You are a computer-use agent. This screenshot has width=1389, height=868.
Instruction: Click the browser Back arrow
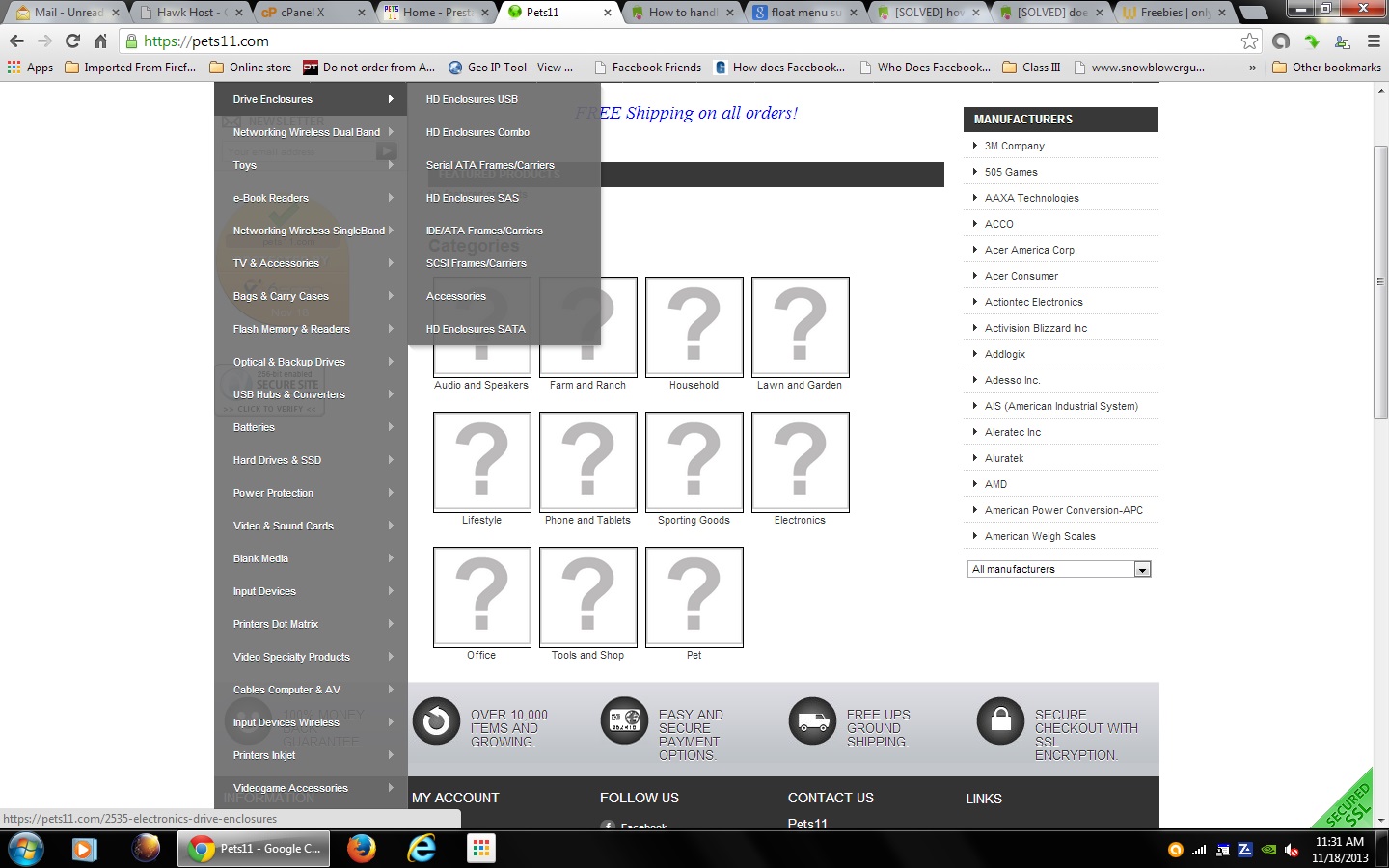pyautogui.click(x=16, y=41)
